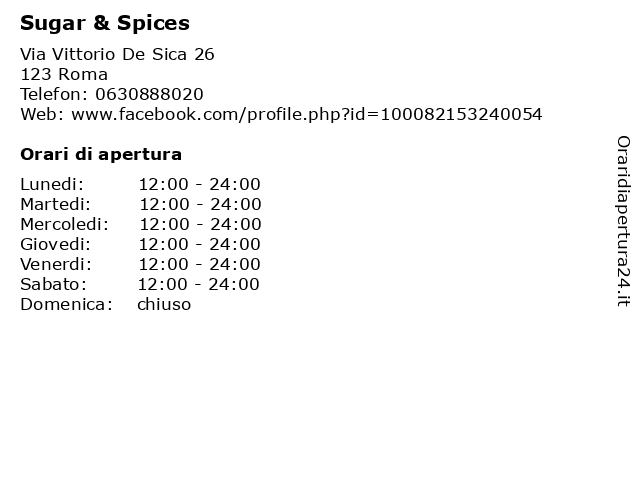Select the Via Vittorio De Sica 26 address

(x=117, y=54)
